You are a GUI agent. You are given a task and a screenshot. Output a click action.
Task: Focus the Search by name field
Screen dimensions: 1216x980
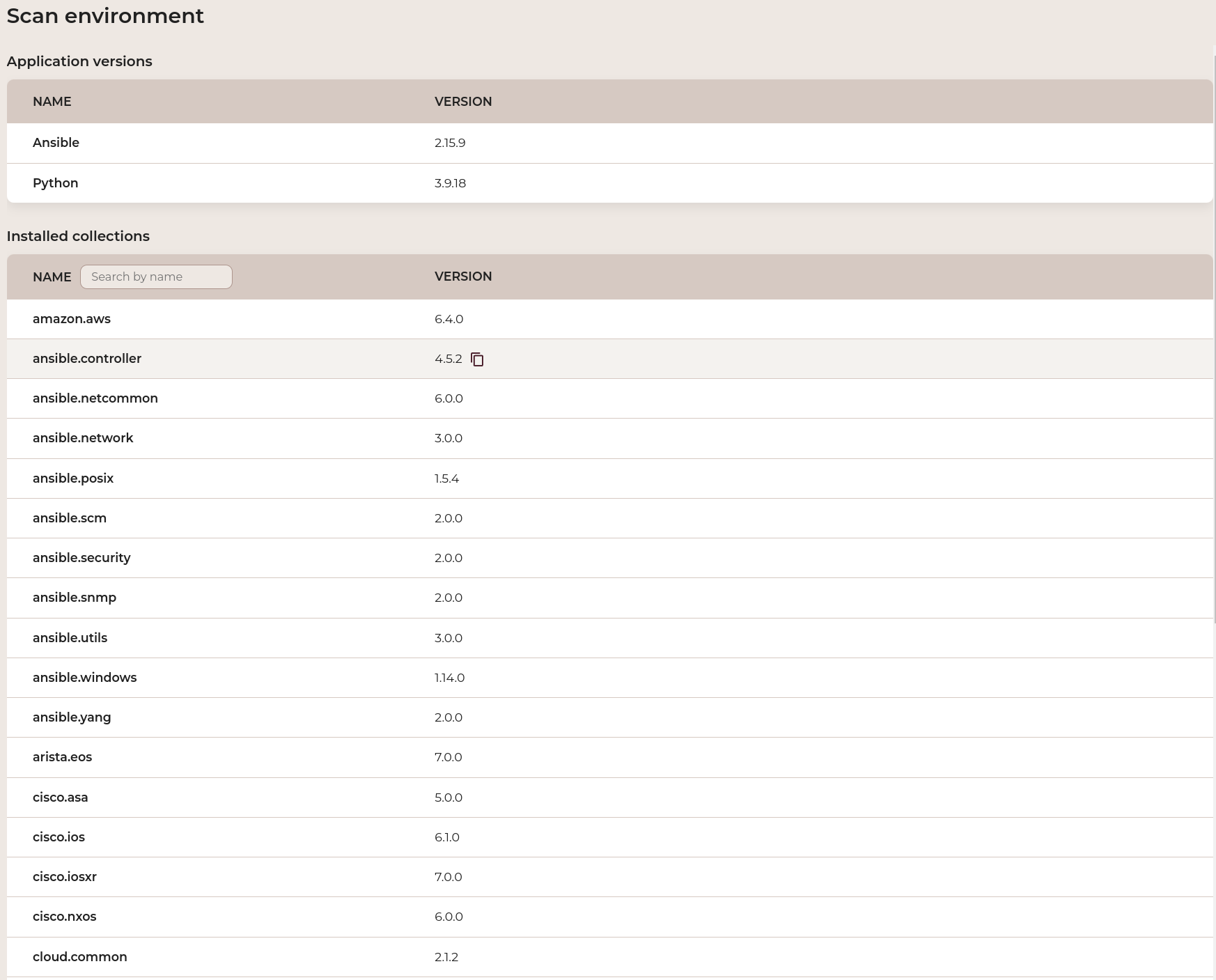tap(156, 277)
